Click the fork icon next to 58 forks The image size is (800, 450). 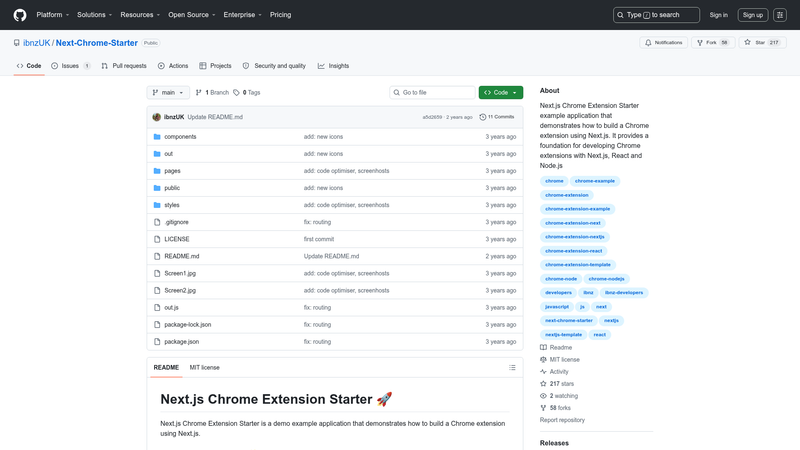click(x=543, y=408)
